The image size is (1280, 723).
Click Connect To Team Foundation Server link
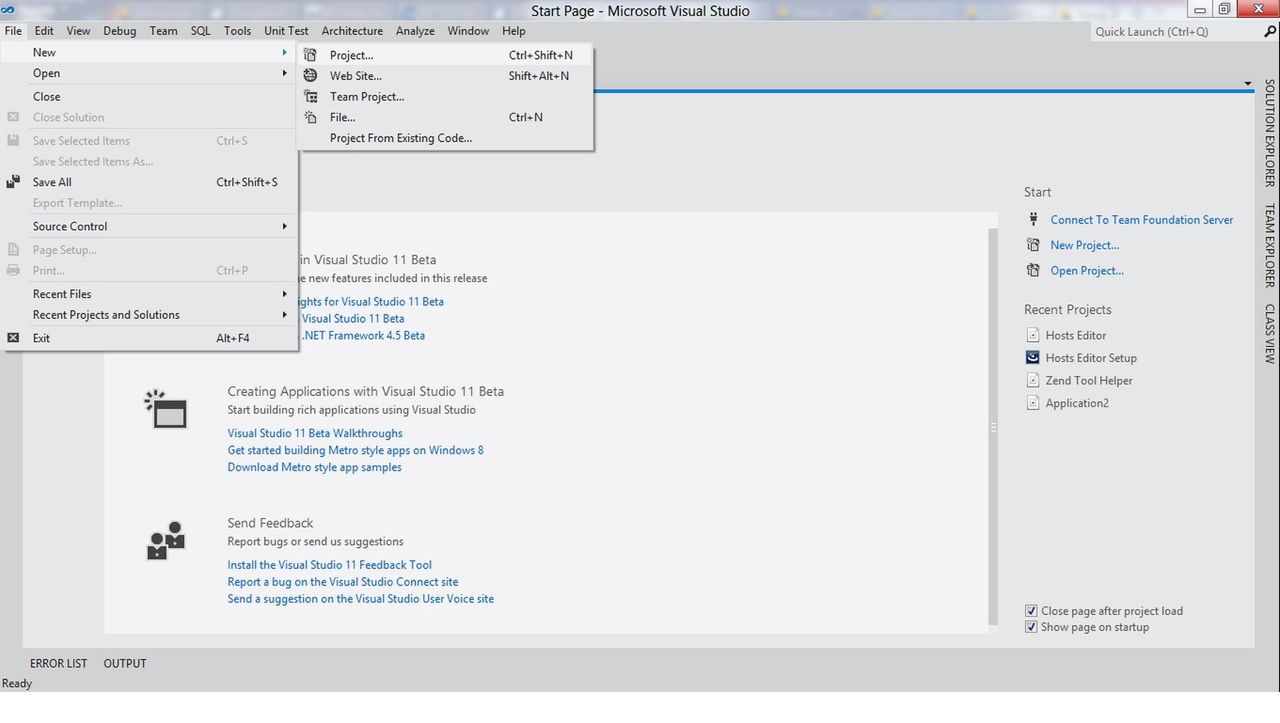point(1141,220)
